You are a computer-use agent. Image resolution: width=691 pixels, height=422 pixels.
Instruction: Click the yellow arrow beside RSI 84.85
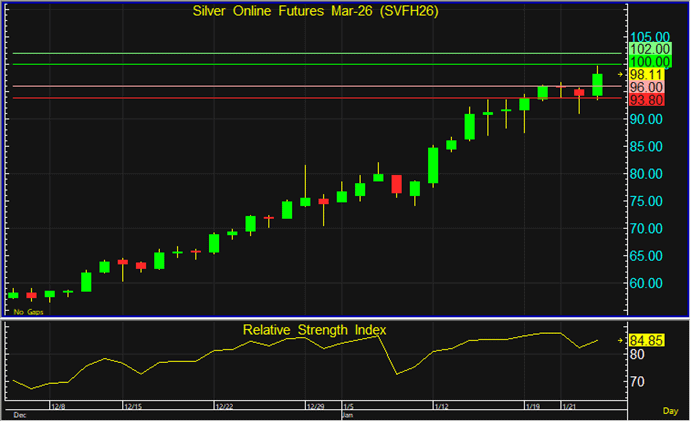coord(621,339)
